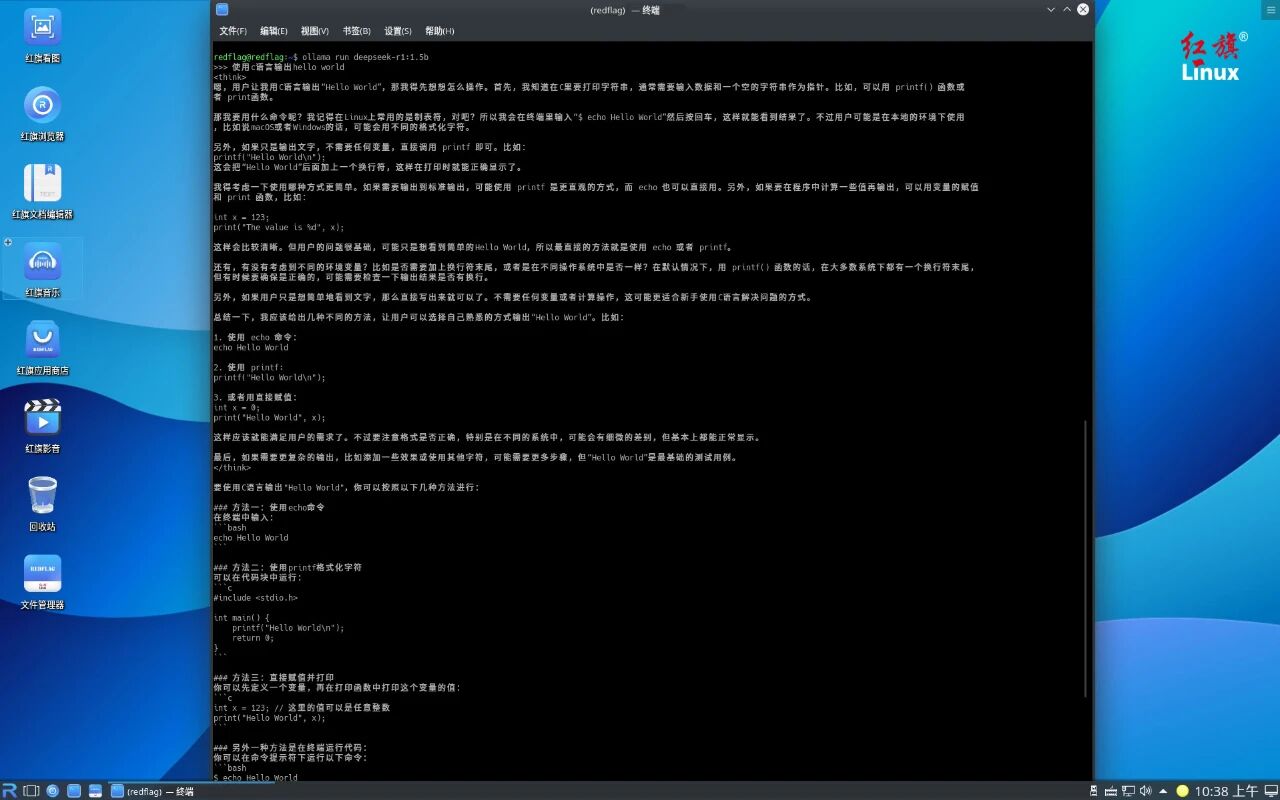This screenshot has height=800, width=1280.
Task: Click the network icon in system tray
Action: point(1128,791)
